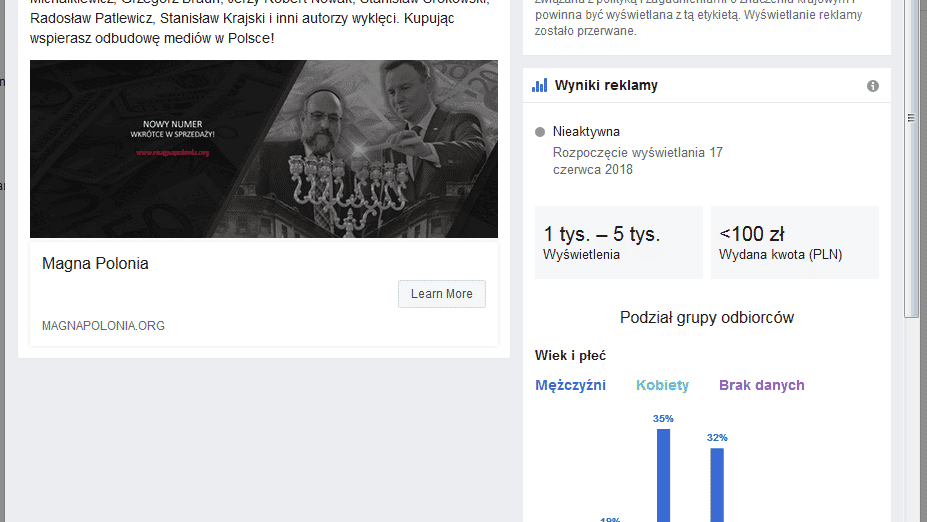Click the vertical scrollbar thumb on the right
927x522 pixels.
tap(911, 160)
